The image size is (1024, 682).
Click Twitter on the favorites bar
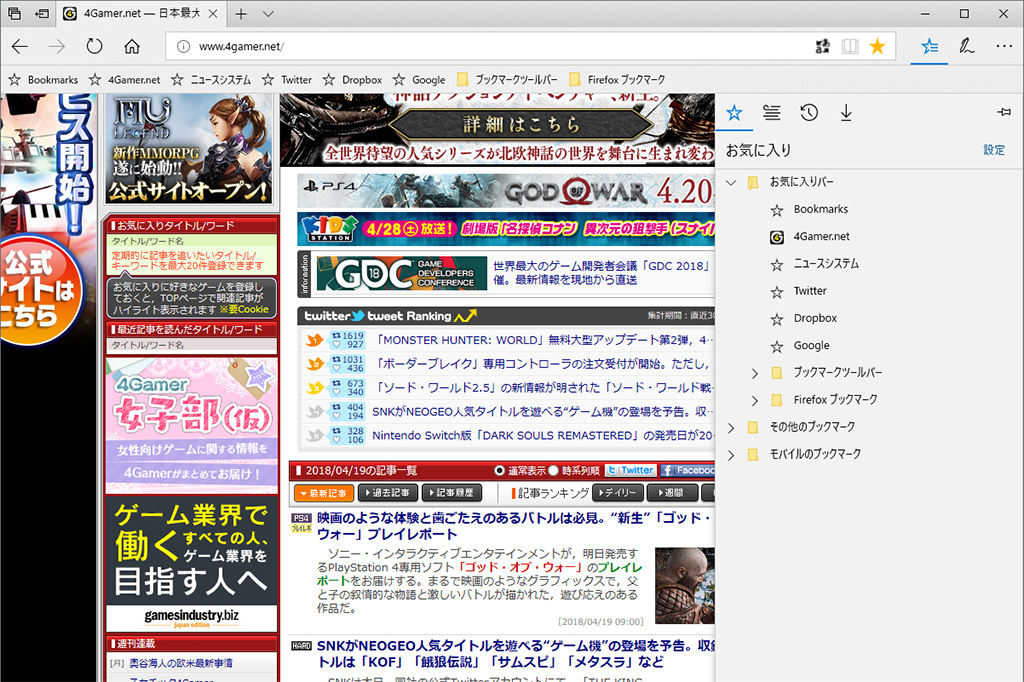(x=287, y=80)
